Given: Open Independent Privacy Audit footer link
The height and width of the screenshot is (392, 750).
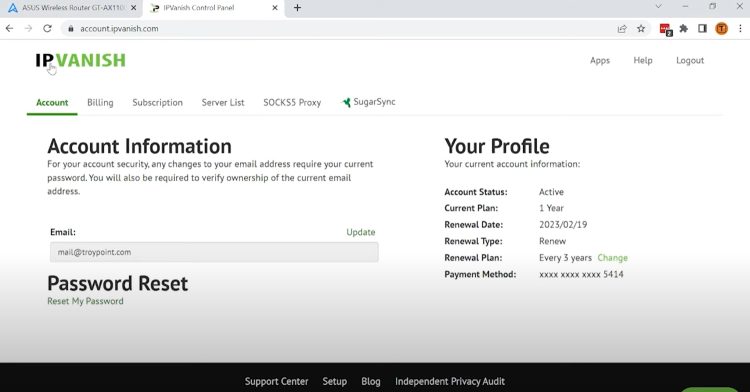Looking at the screenshot, I should tap(450, 381).
